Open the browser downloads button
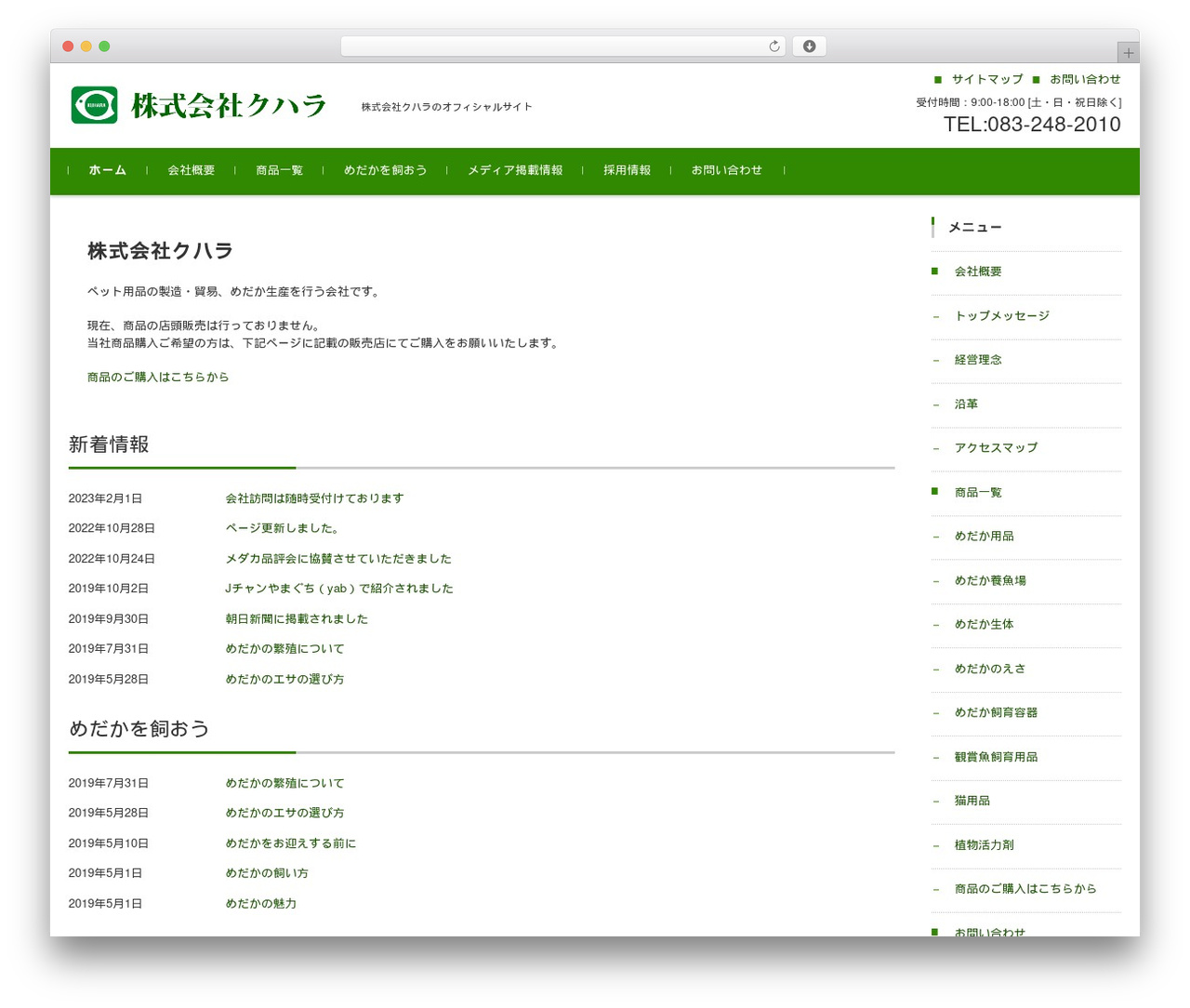Viewport: 1190px width, 1008px height. [x=809, y=46]
